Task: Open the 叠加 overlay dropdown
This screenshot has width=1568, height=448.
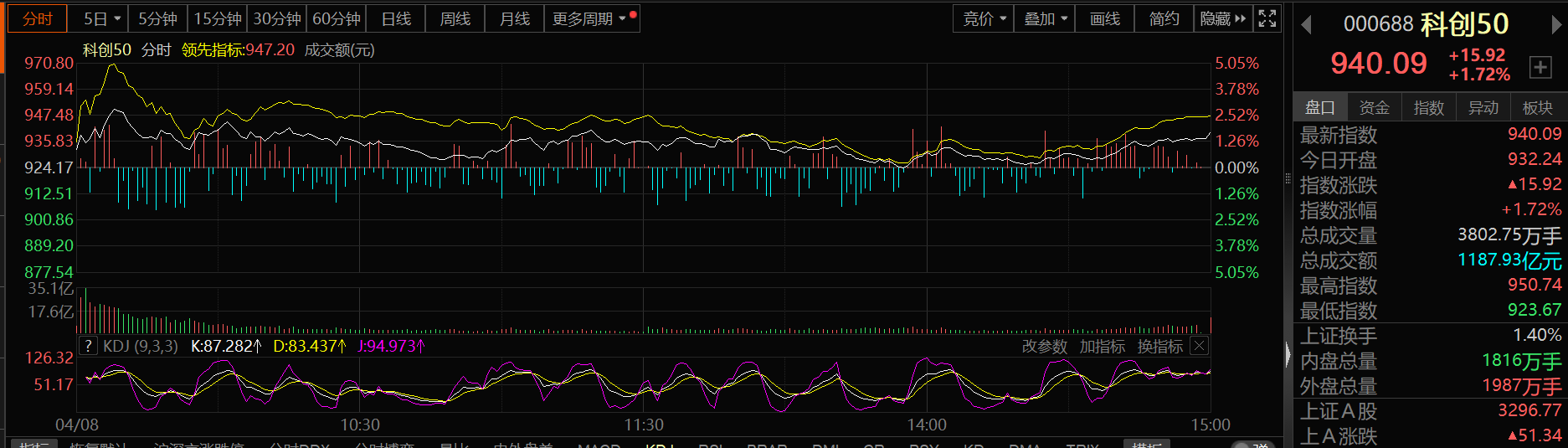Action: point(1045,18)
